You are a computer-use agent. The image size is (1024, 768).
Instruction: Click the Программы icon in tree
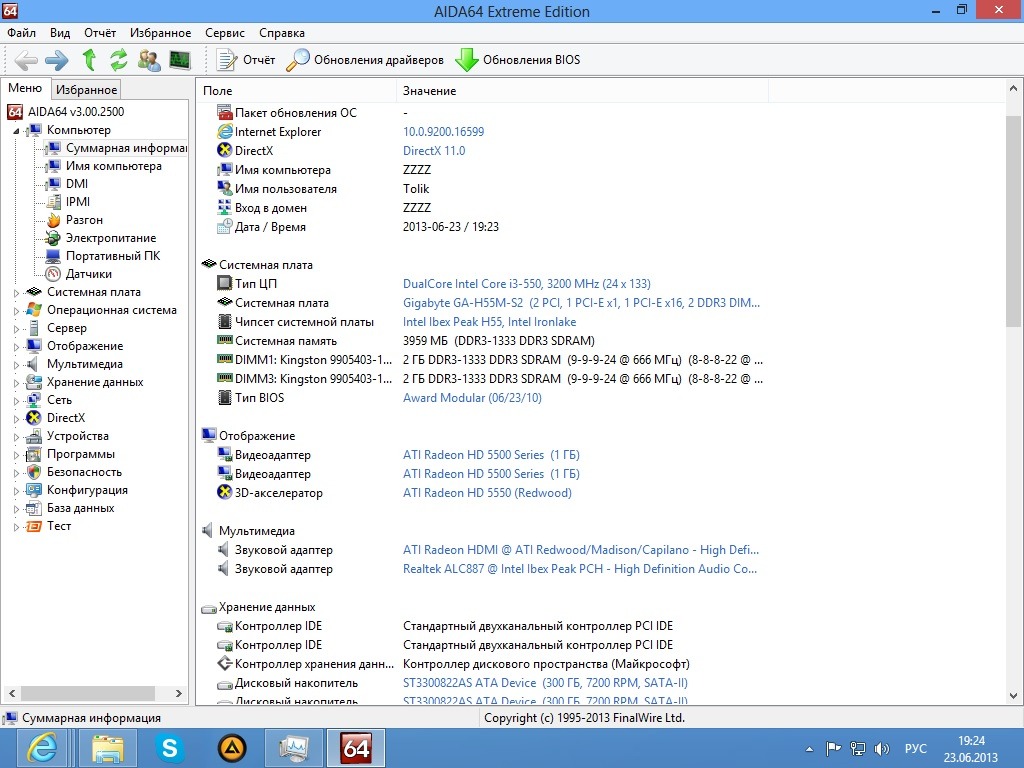click(34, 455)
